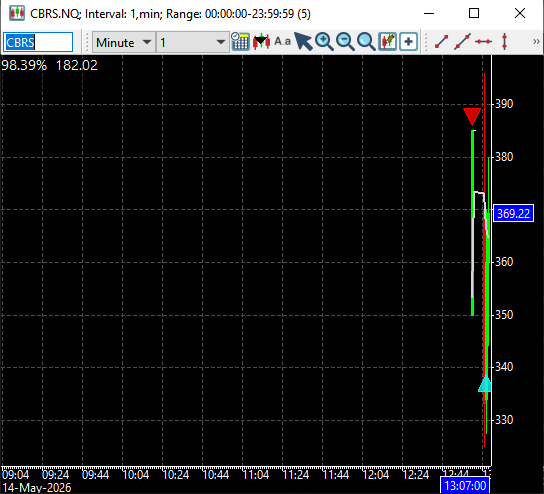Click the 330 price axis label
Image resolution: width=544 pixels, height=494 pixels.
[x=504, y=420]
